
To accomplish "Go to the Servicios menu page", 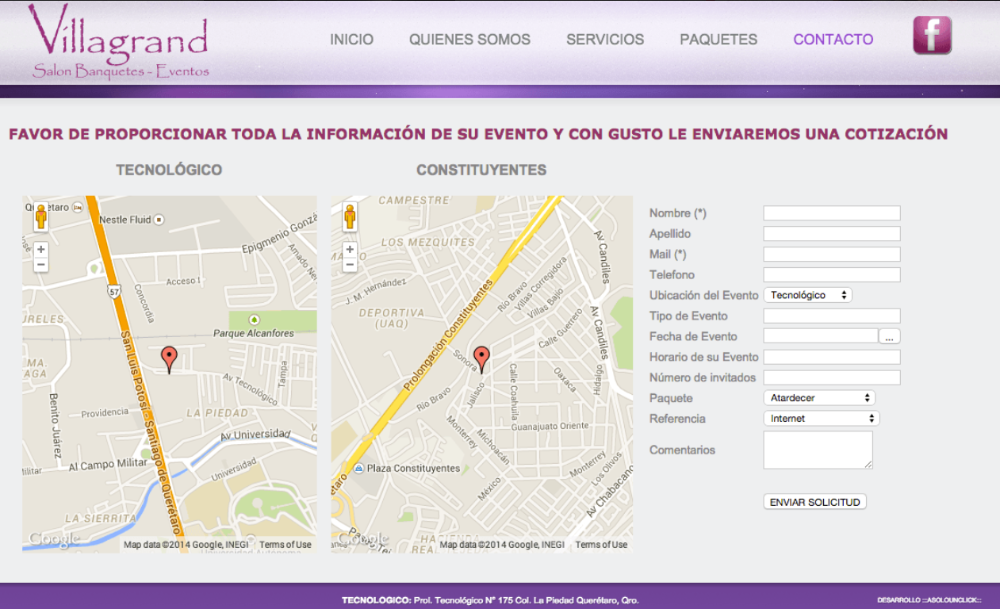I will click(605, 40).
